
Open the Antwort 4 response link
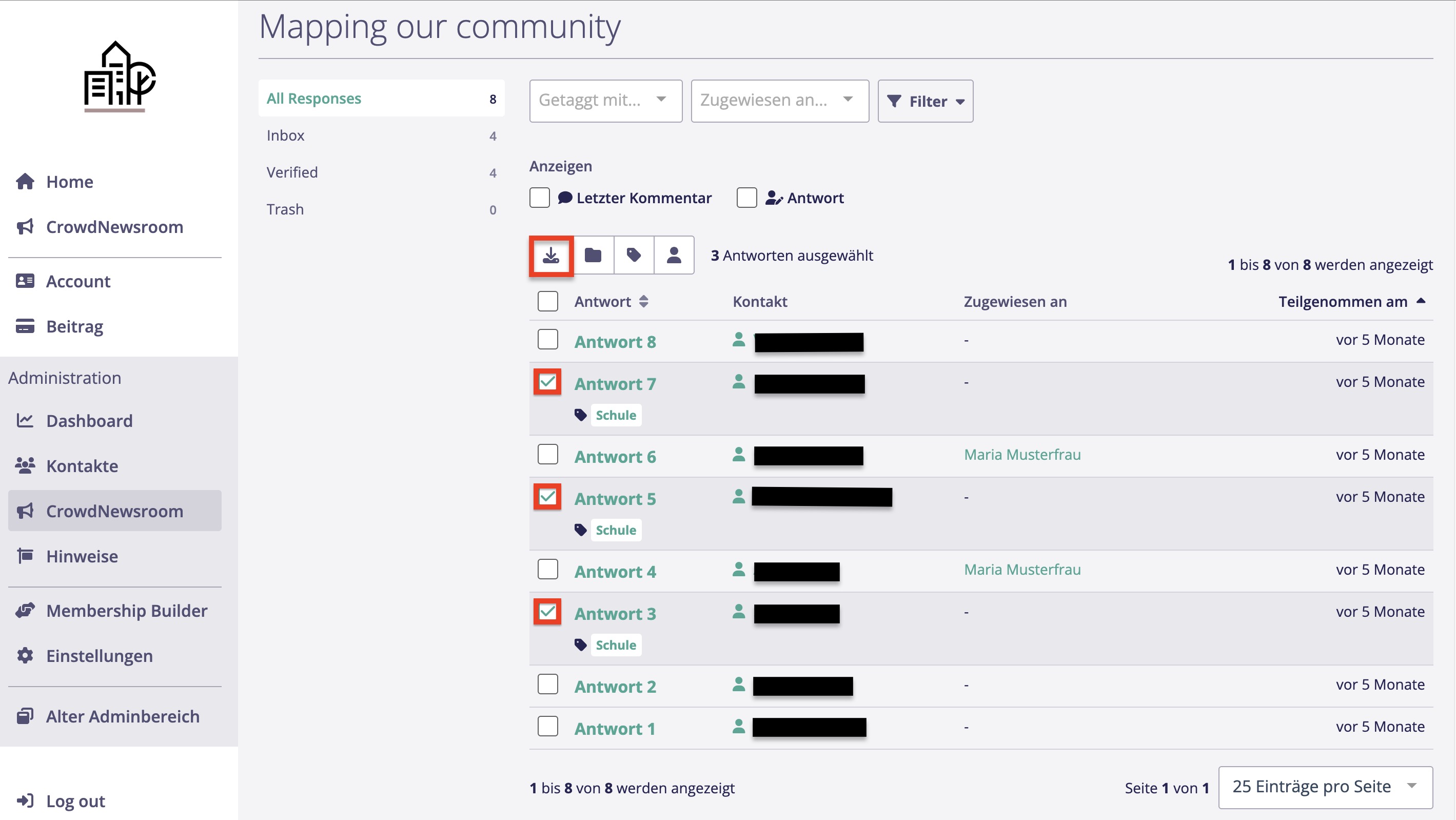(x=615, y=571)
